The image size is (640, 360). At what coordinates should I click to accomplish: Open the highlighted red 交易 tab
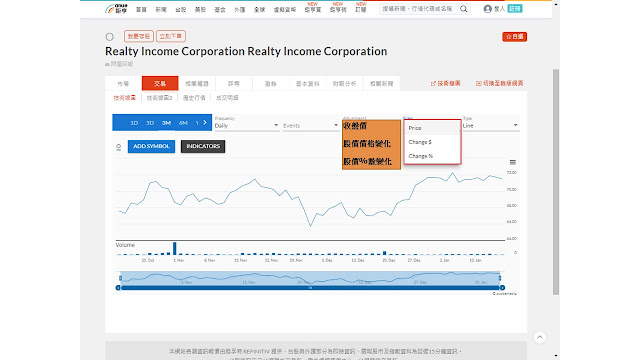pos(160,83)
